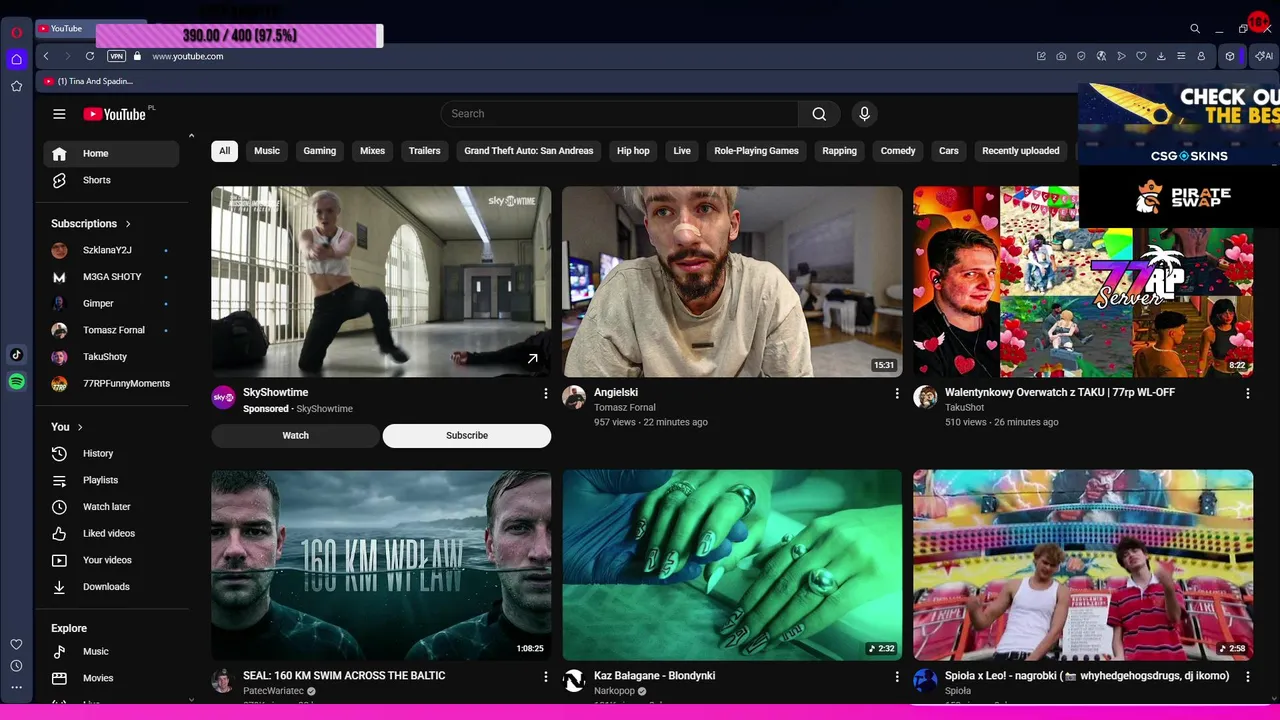Select the Recently uploaded chip
The width and height of the screenshot is (1280, 720).
[1021, 151]
